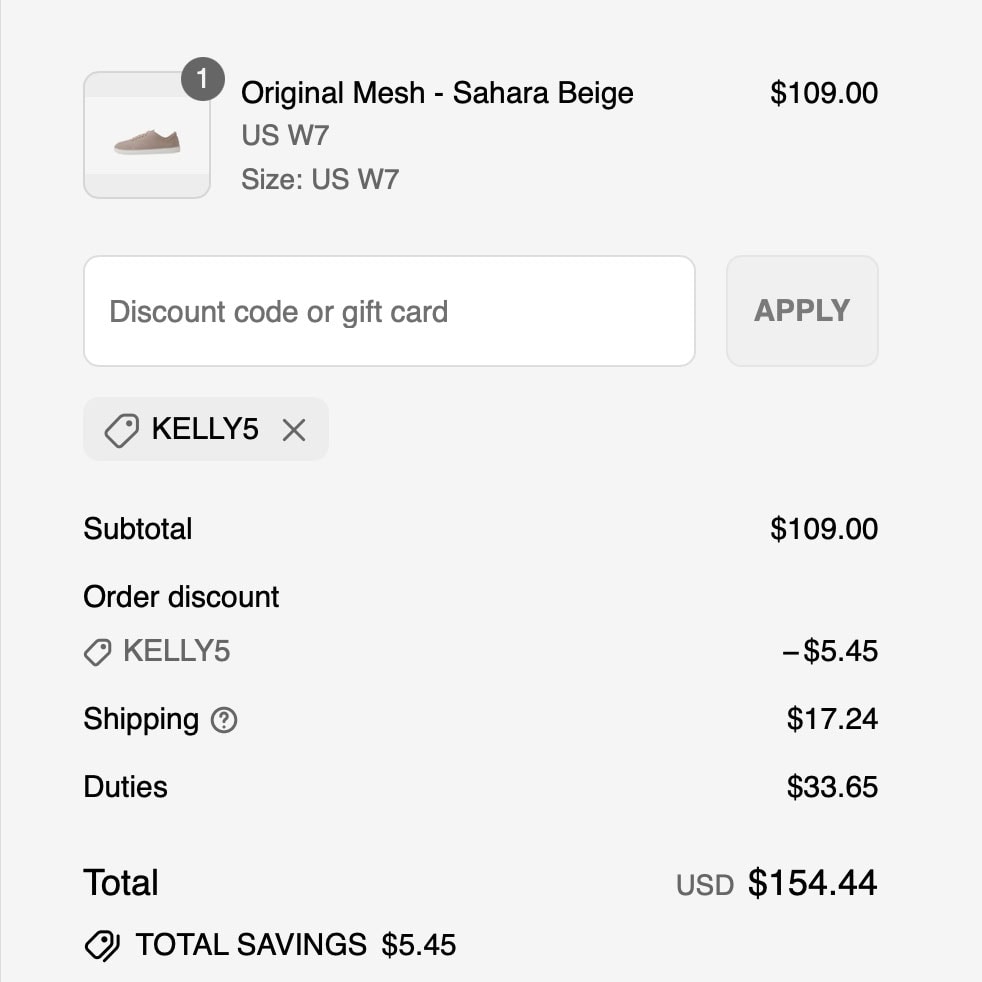This screenshot has width=982, height=982.
Task: Click the Shipping help question-mark icon
Action: (x=225, y=720)
